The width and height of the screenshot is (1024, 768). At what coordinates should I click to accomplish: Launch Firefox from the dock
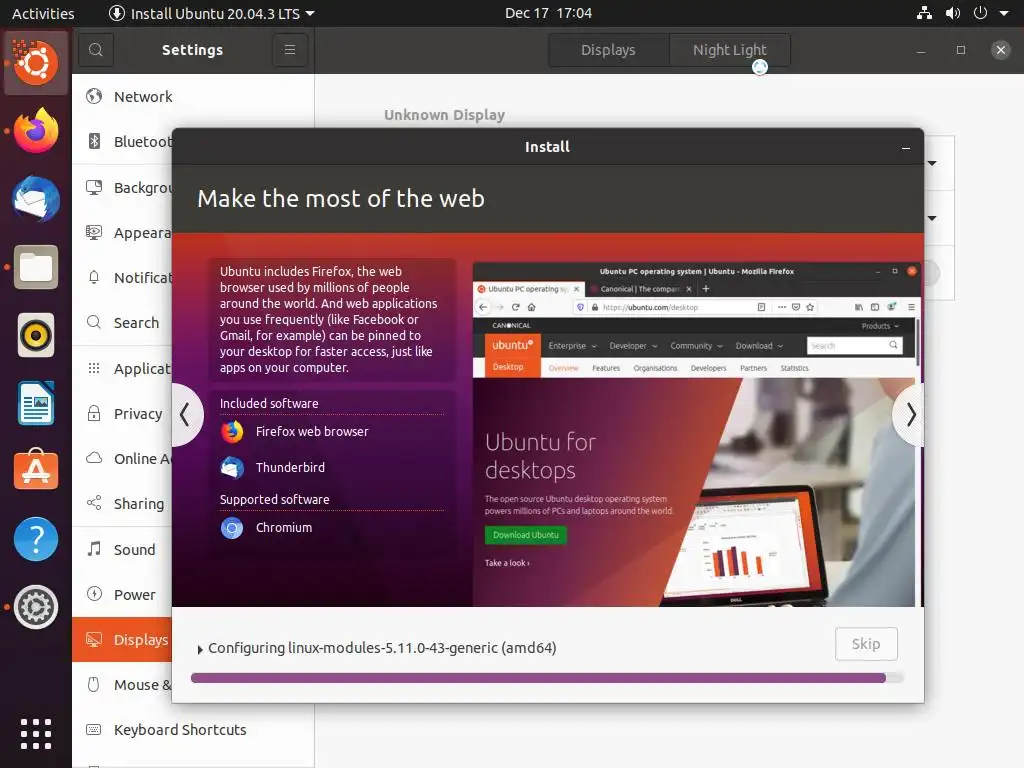(x=36, y=131)
